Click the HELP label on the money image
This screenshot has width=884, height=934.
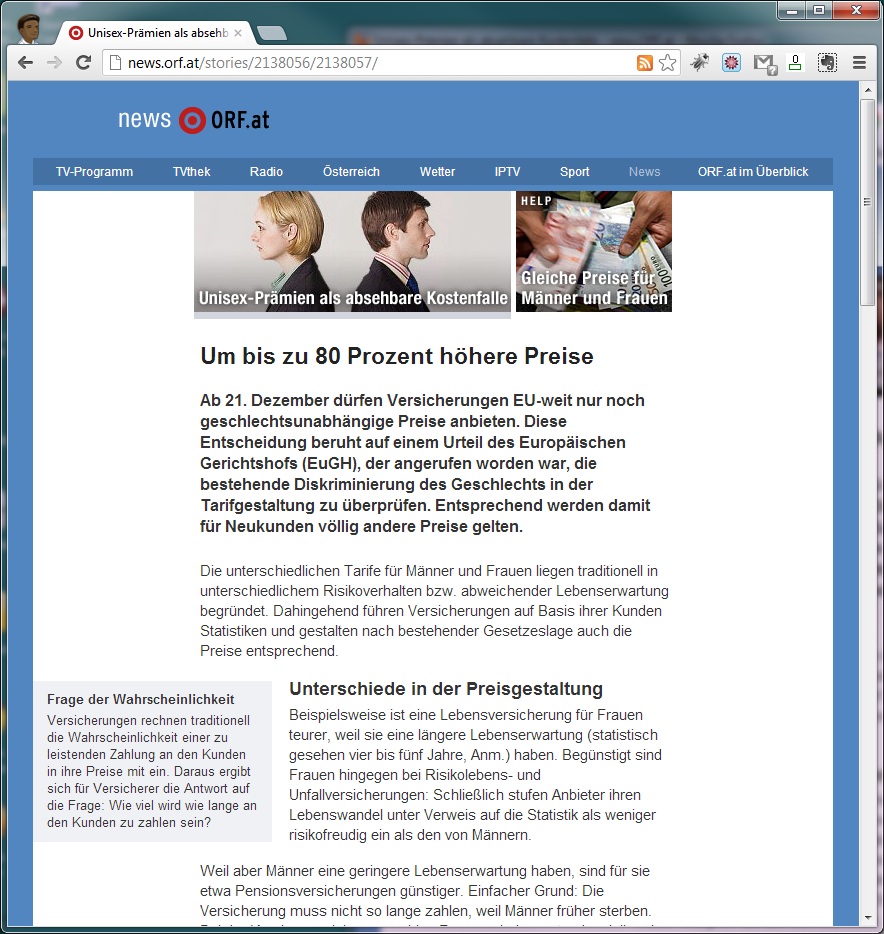coord(536,201)
